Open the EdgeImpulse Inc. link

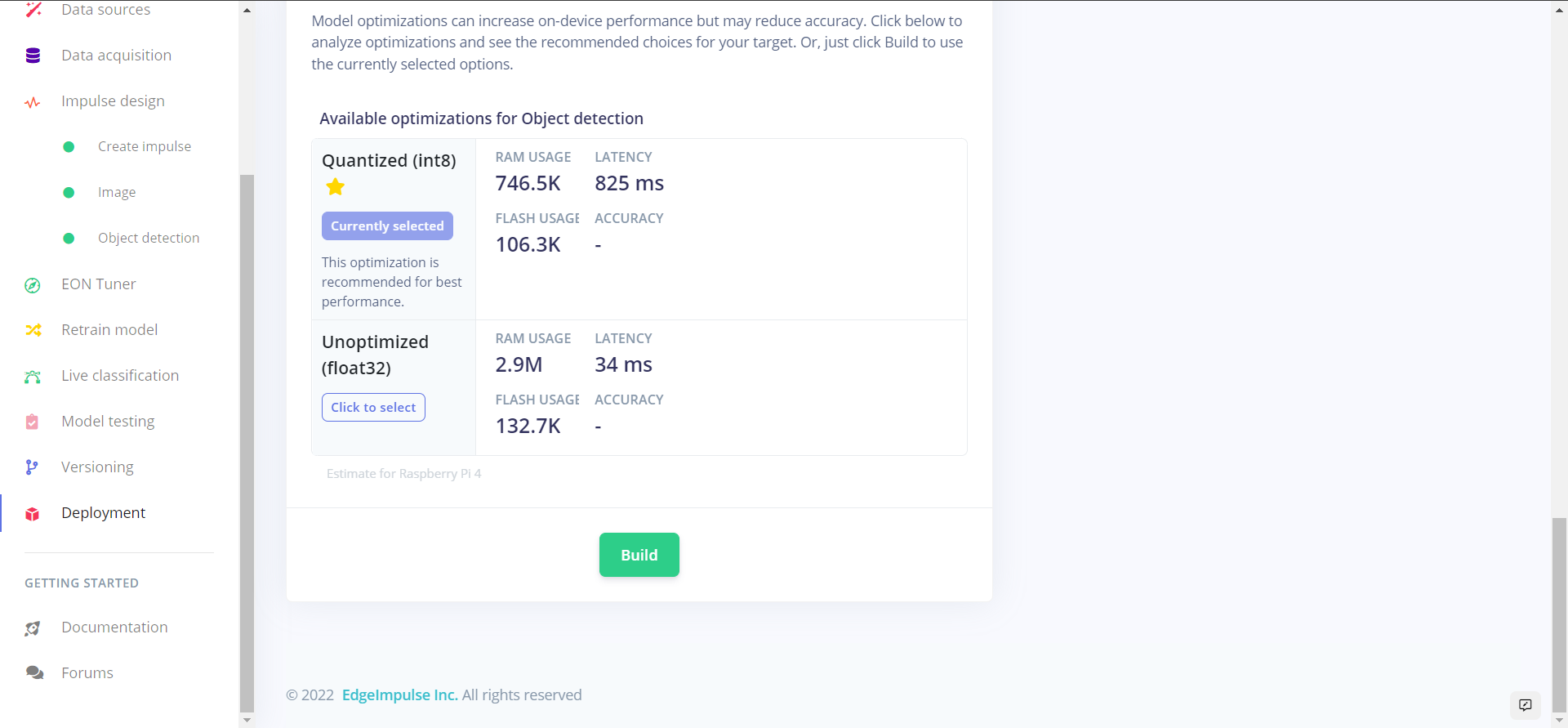[x=399, y=695]
